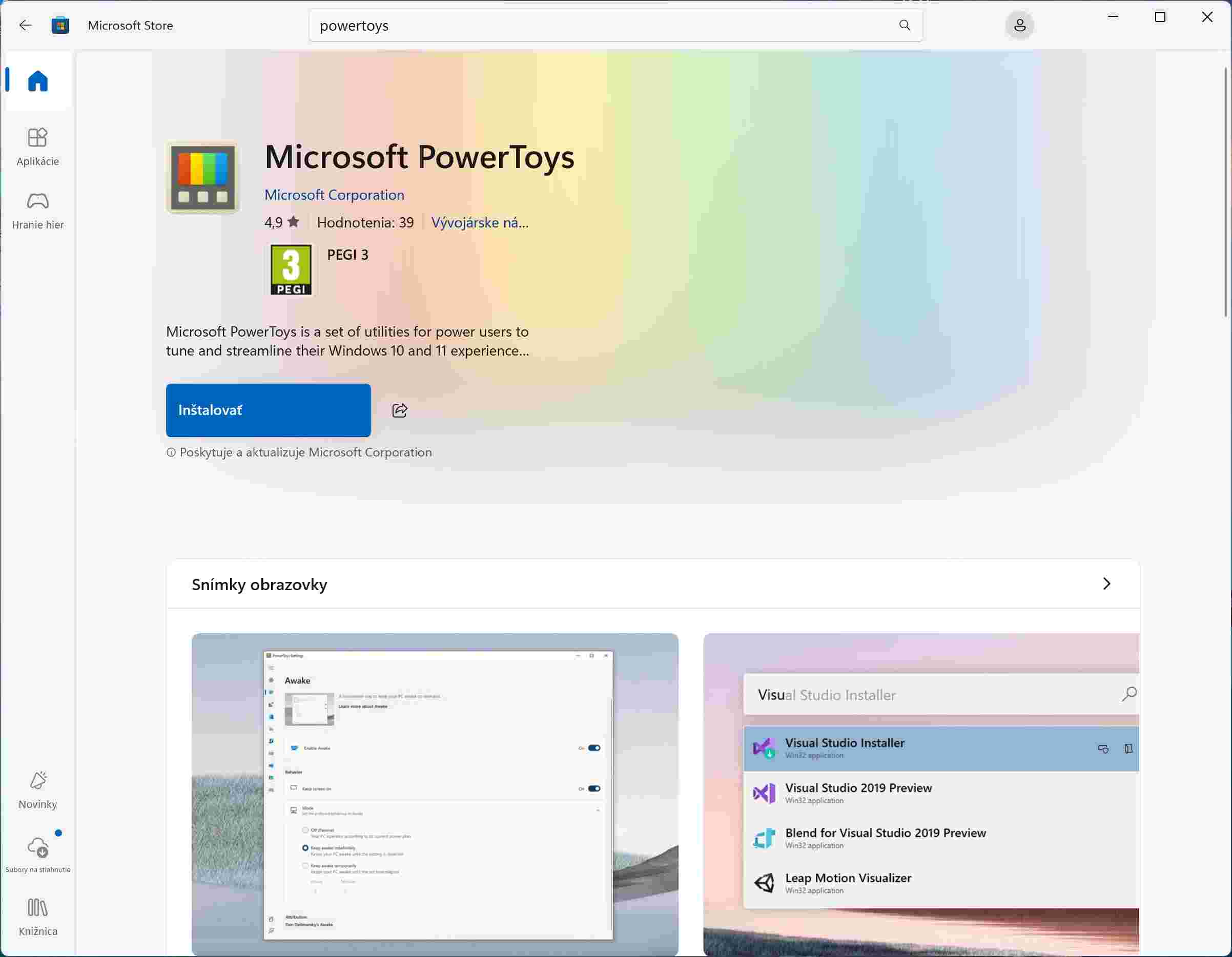Open the Microsoft Corporation publisher link

pyautogui.click(x=334, y=195)
